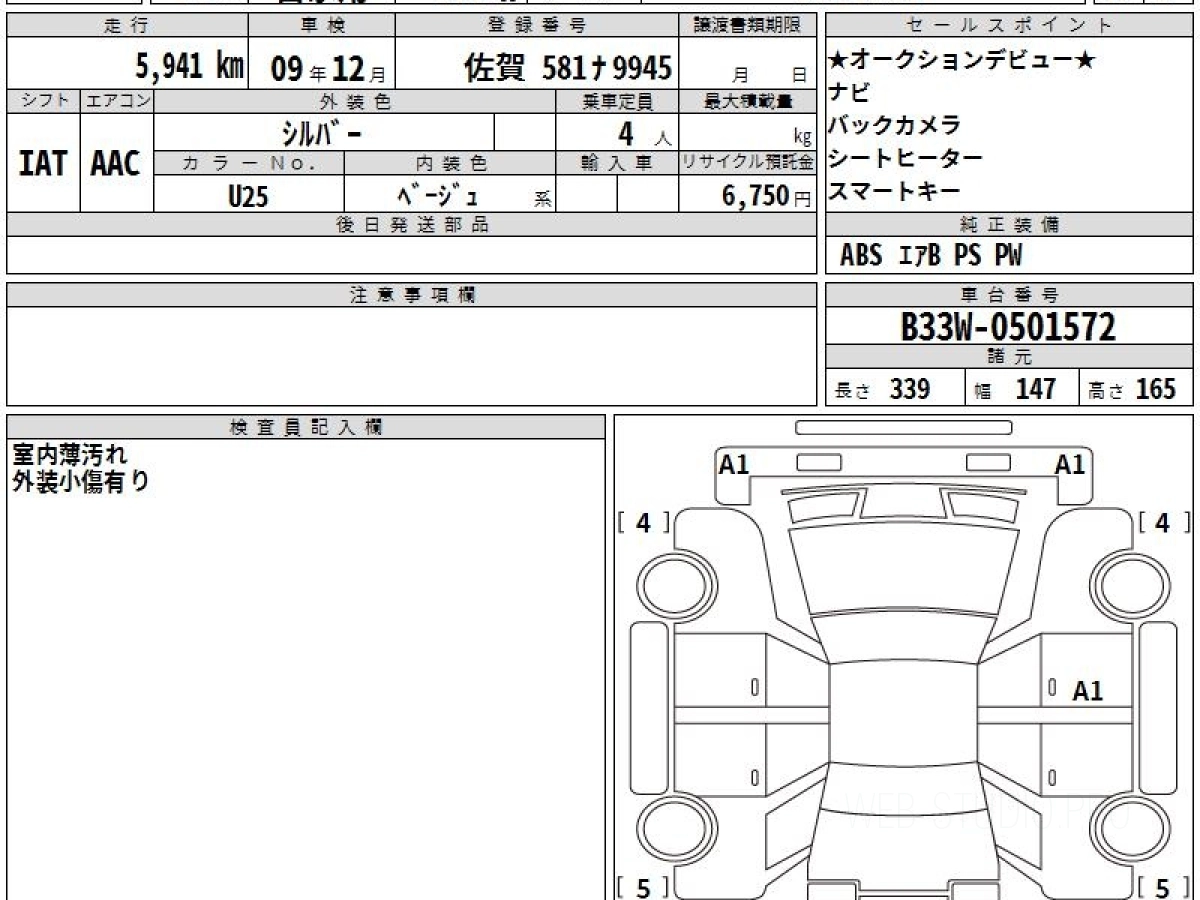This screenshot has height=900, width=1200.
Task: Click the バックカメラ sales point entry
Action: coord(894,125)
